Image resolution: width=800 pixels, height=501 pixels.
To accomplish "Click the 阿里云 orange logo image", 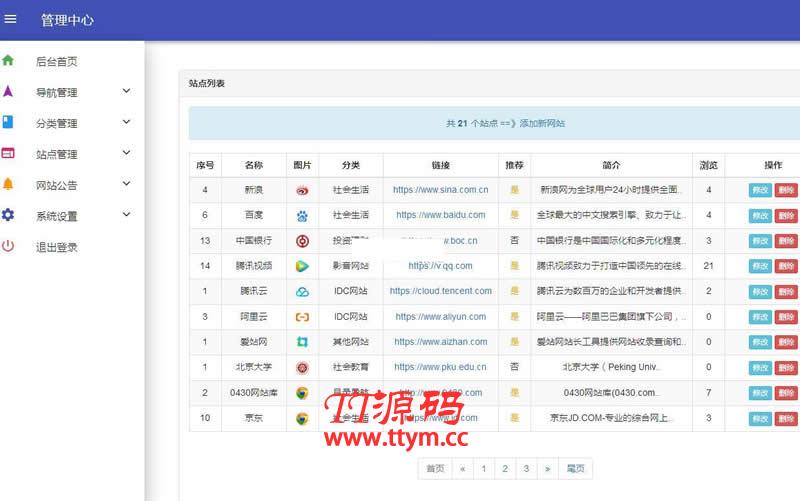I will [x=302, y=317].
